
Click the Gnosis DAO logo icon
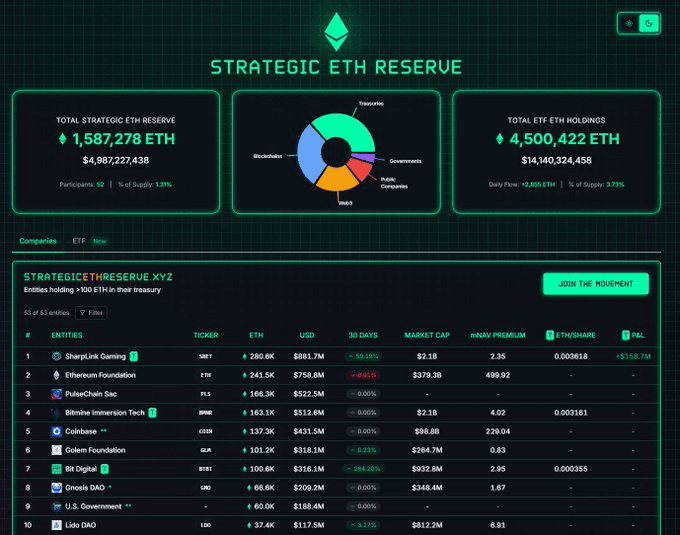(x=56, y=488)
